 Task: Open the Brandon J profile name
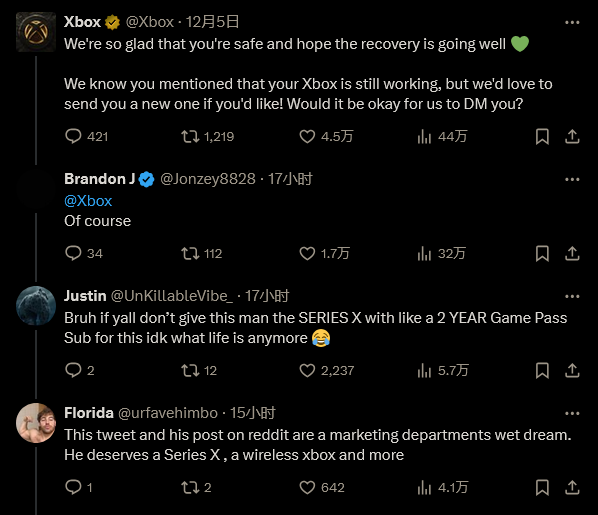(x=100, y=179)
